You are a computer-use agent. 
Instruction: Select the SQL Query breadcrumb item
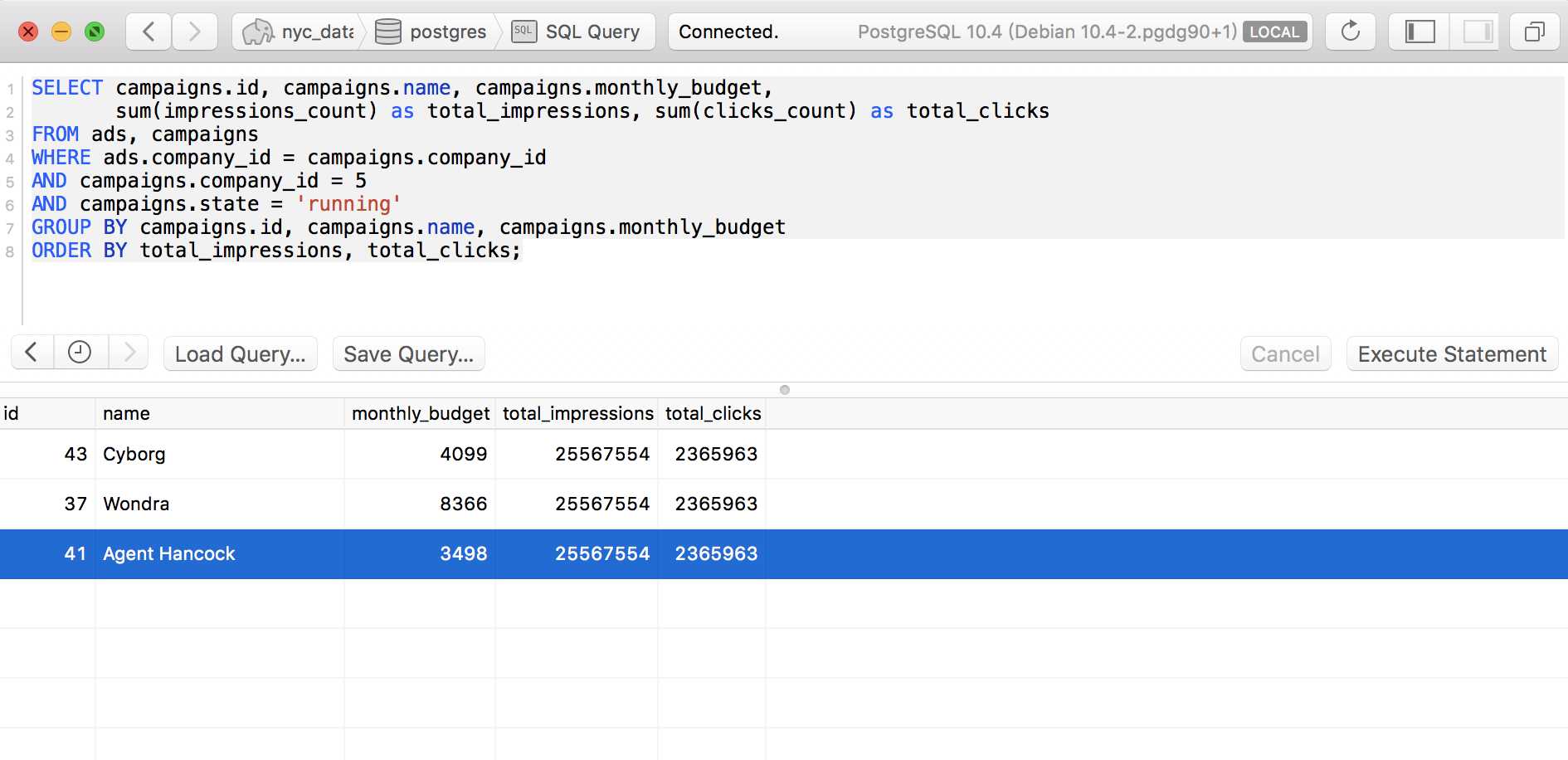[x=576, y=32]
